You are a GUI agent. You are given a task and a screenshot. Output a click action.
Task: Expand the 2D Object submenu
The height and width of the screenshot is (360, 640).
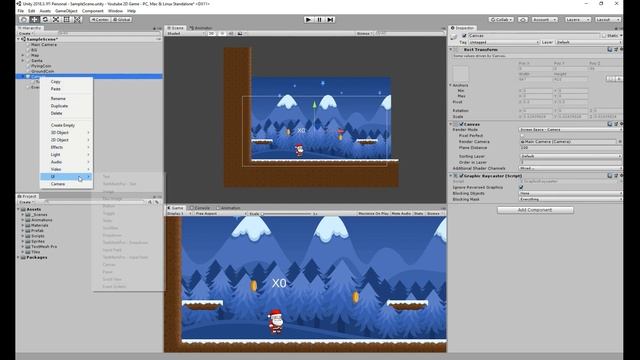point(66,140)
